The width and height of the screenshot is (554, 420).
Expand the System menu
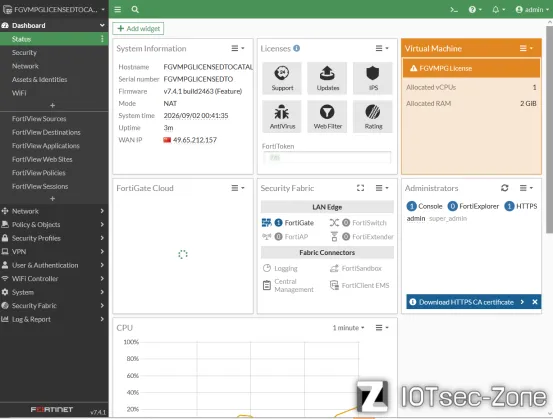coord(54,292)
